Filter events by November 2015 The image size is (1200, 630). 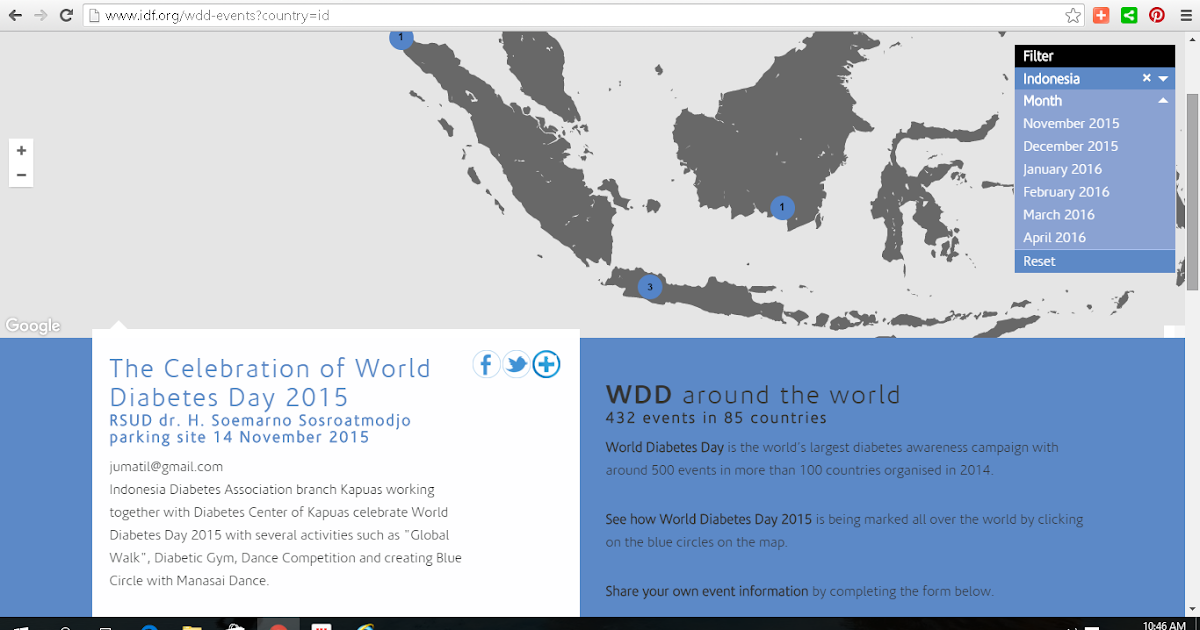click(x=1071, y=123)
